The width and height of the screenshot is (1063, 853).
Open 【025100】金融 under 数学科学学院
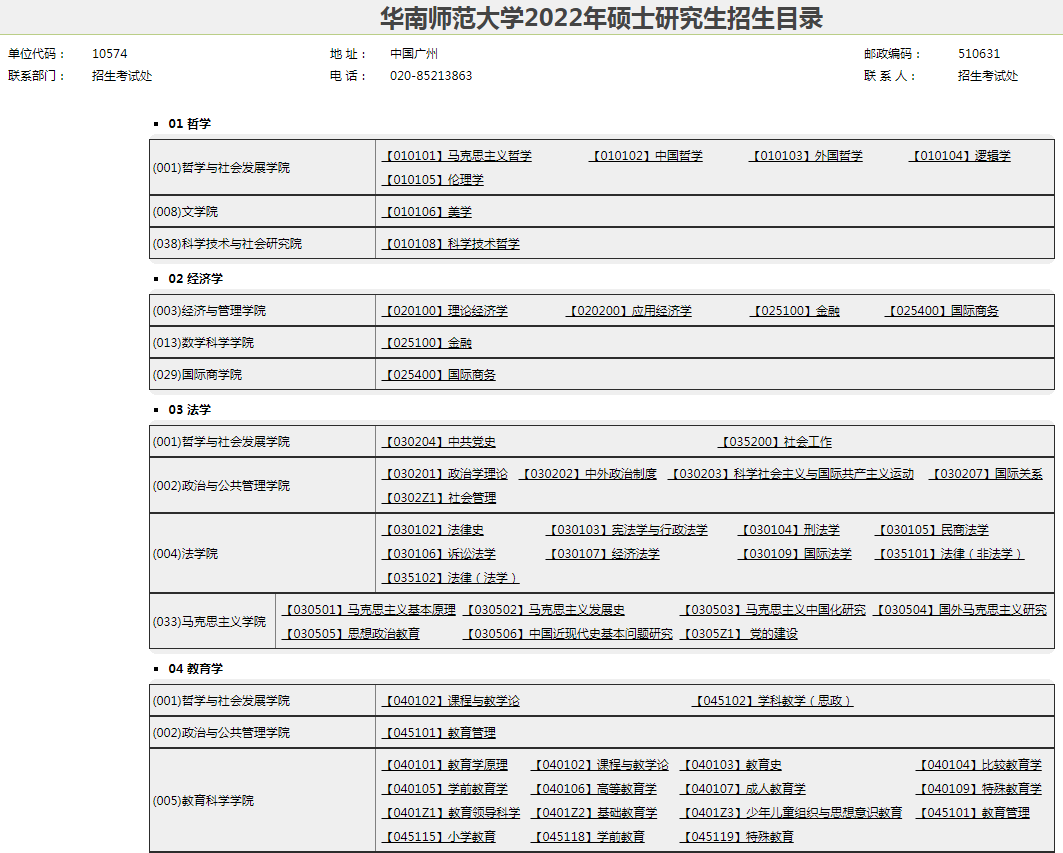[427, 343]
